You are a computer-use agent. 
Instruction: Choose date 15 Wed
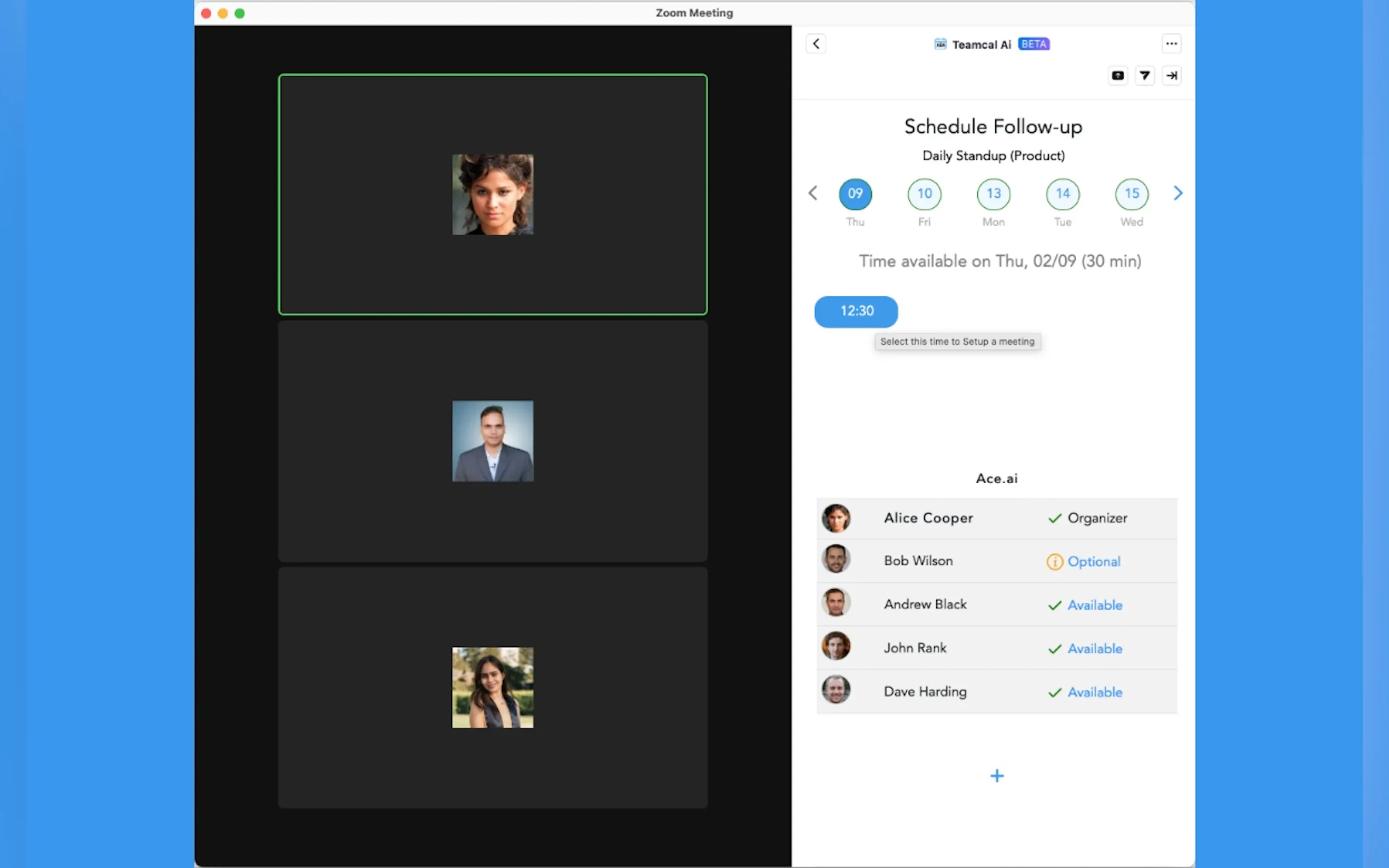[1131, 194]
